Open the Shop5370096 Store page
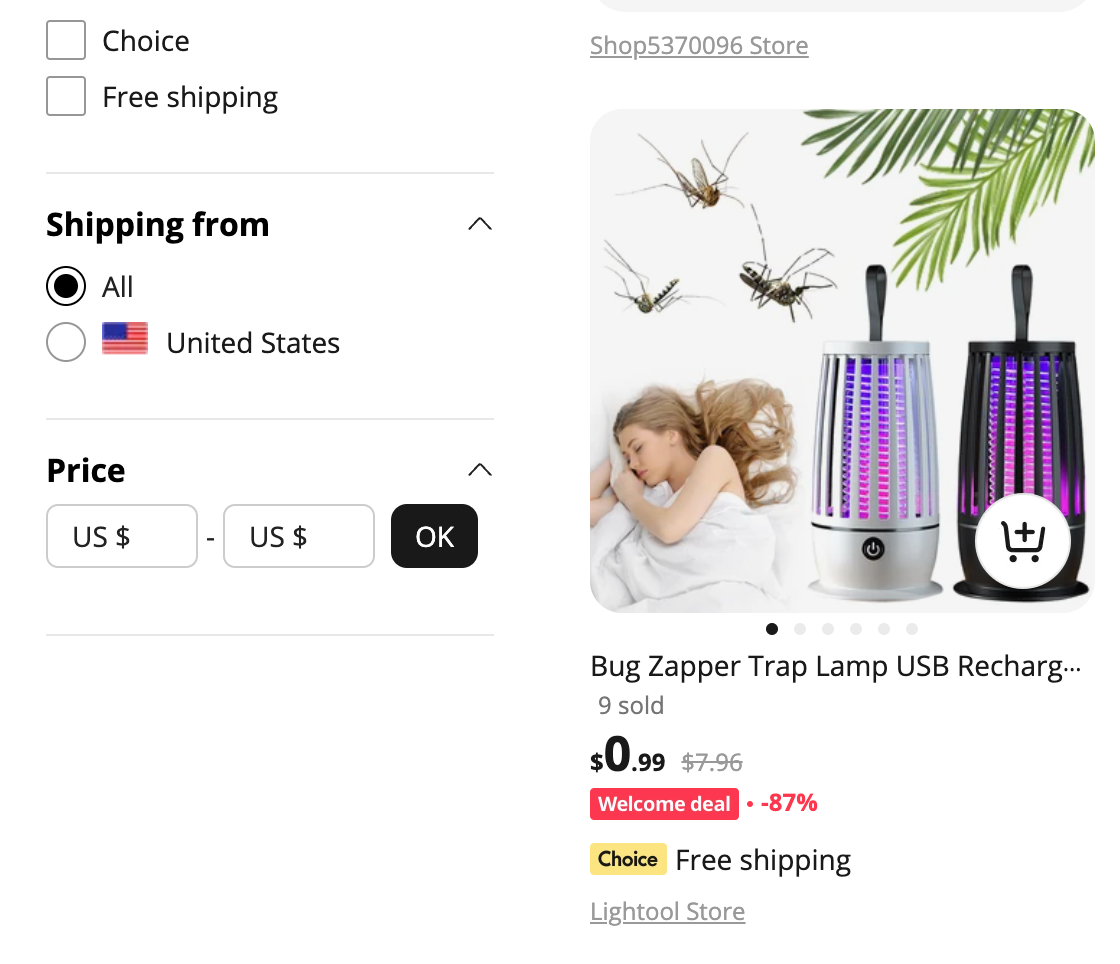 coord(698,45)
